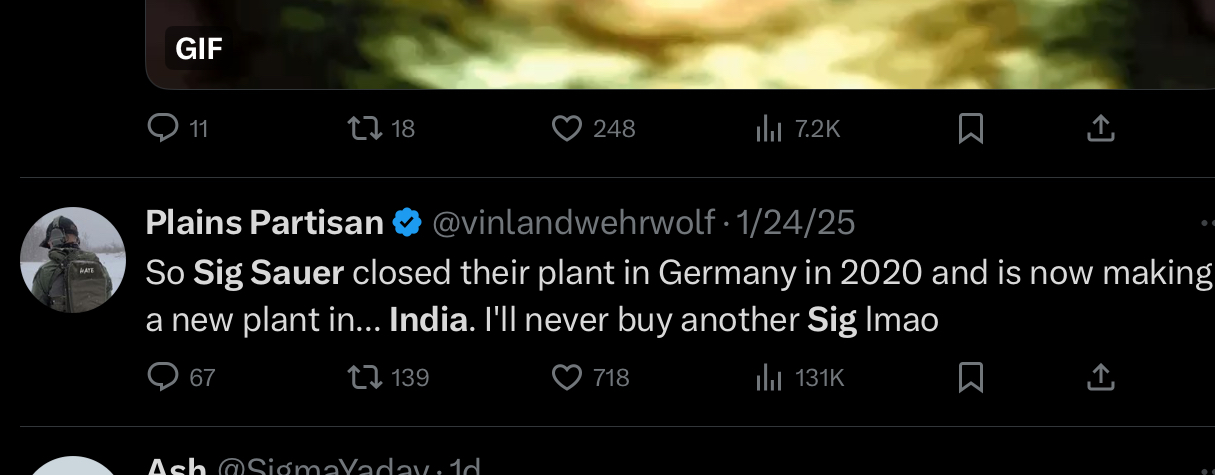Like the GIF tweet with 248 likes
Screen dimensions: 1215x475
tap(567, 128)
